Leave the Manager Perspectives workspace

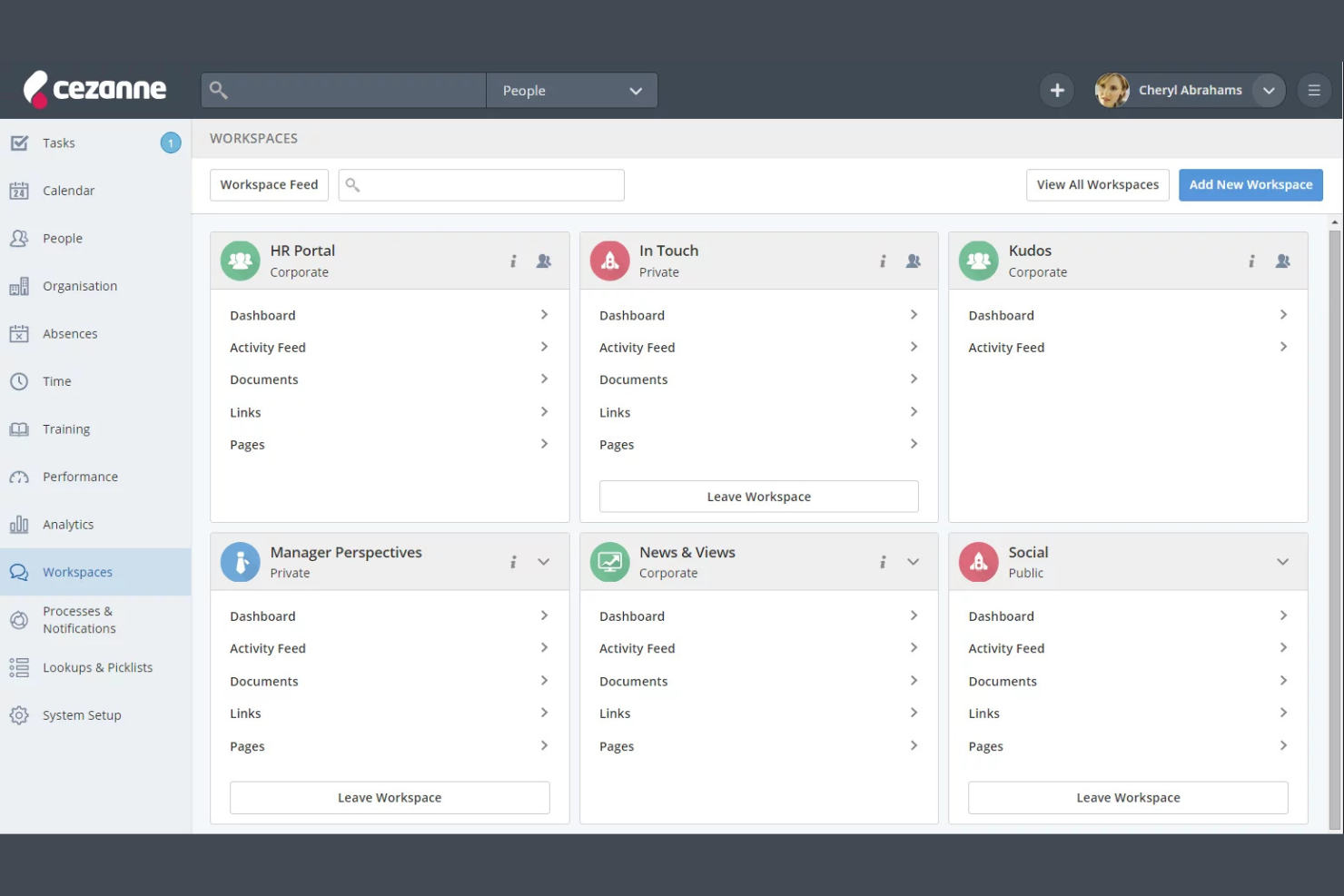(390, 798)
